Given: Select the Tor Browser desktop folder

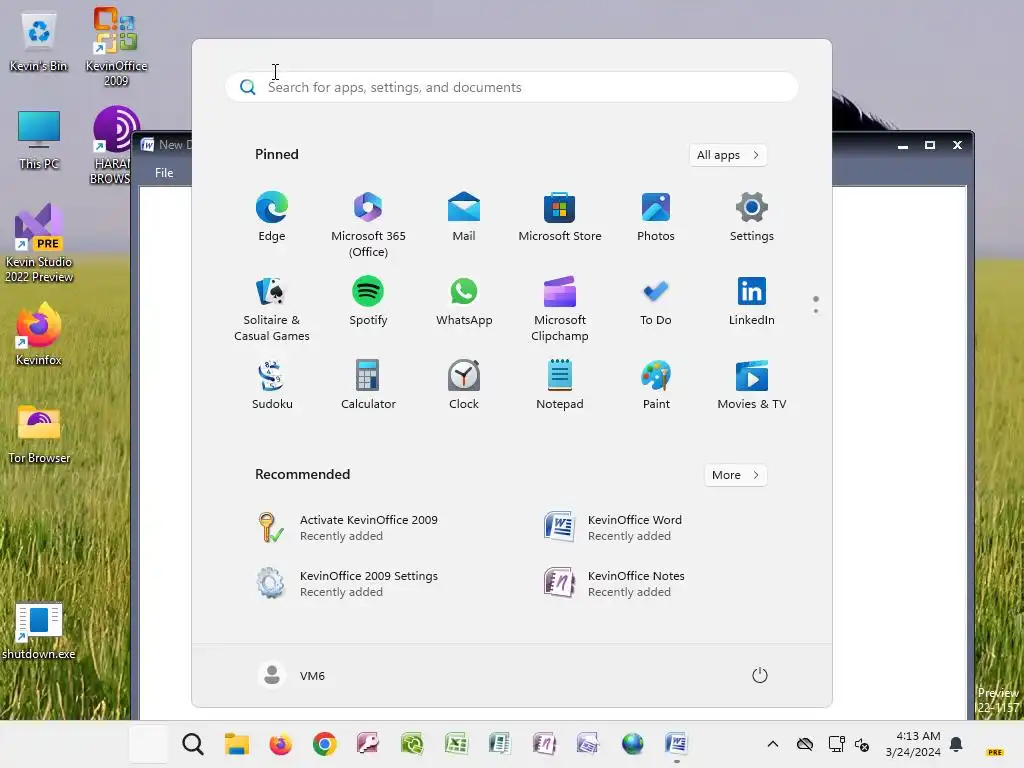Looking at the screenshot, I should point(39,434).
